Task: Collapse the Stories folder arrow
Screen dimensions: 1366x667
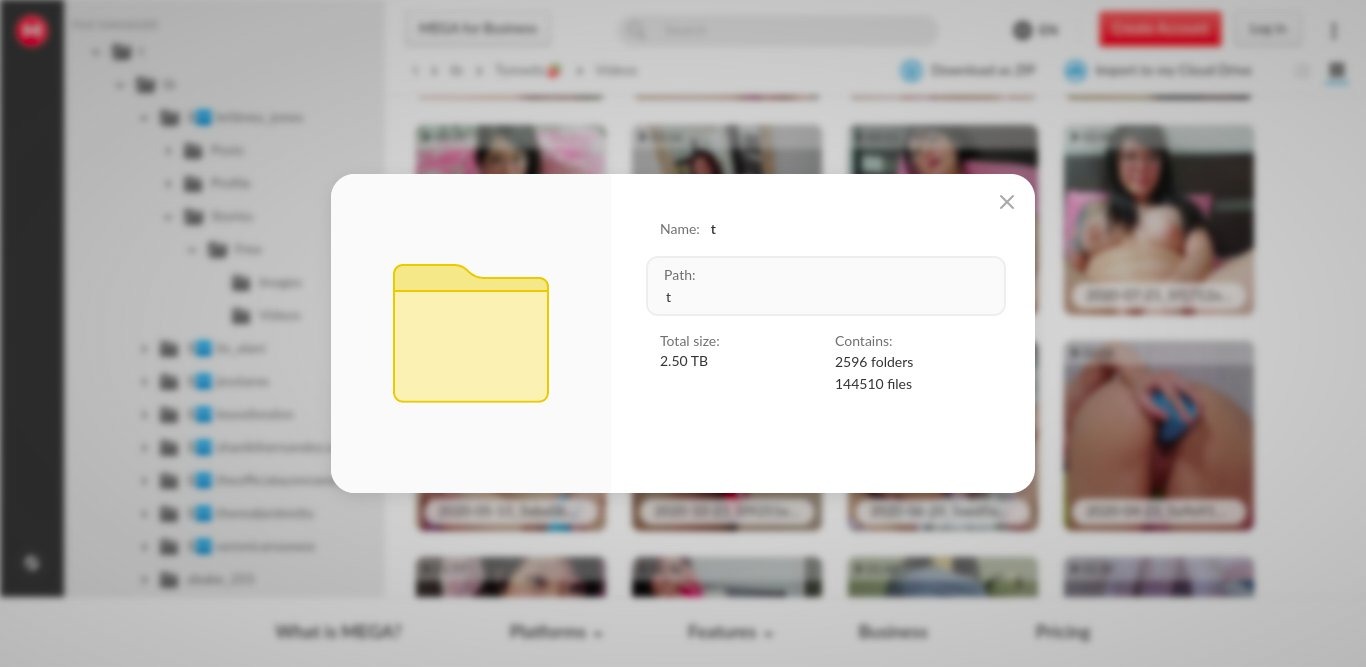Action: (169, 216)
